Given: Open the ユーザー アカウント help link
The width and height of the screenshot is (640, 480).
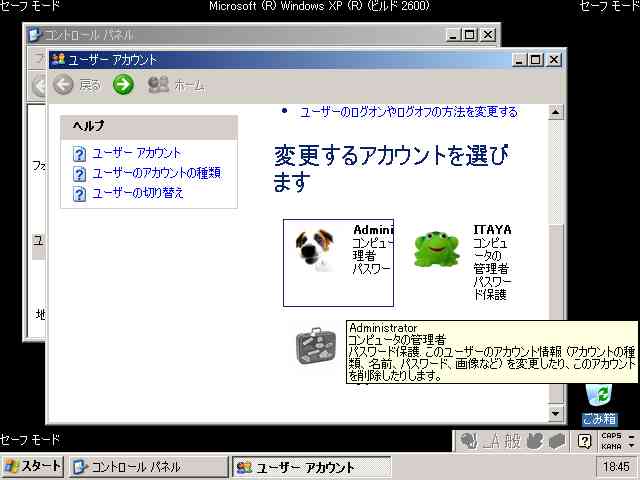Looking at the screenshot, I should pyautogui.click(x=136, y=153).
